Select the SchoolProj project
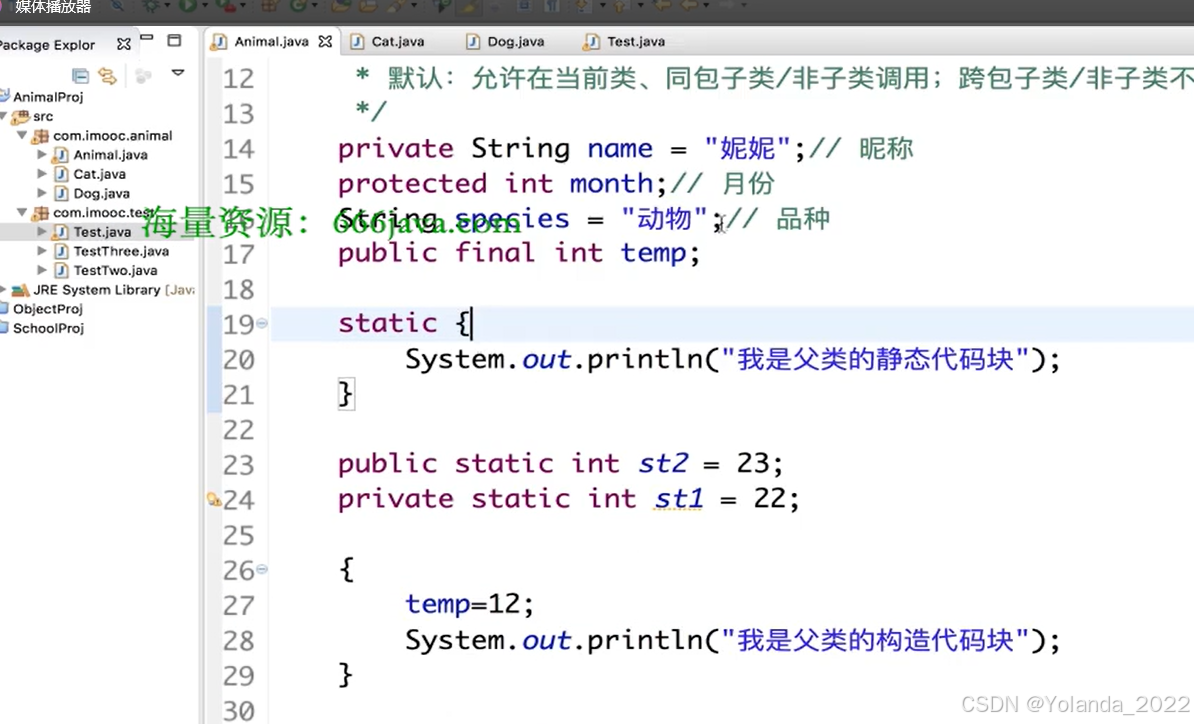 click(x=48, y=328)
